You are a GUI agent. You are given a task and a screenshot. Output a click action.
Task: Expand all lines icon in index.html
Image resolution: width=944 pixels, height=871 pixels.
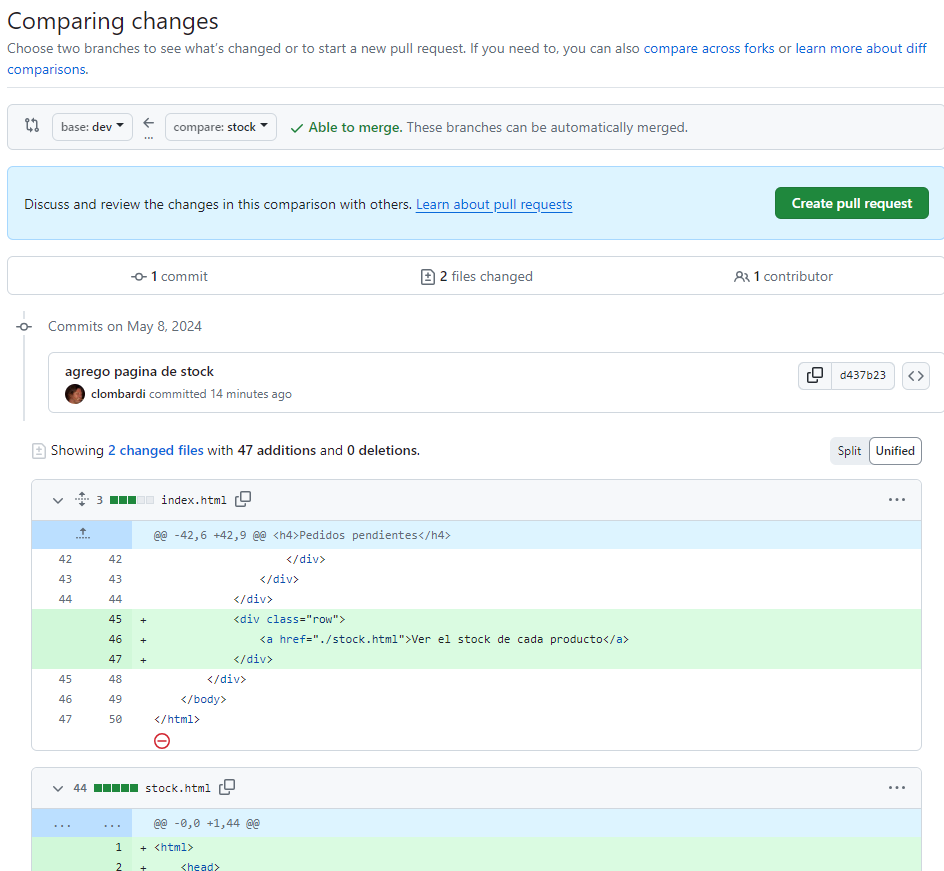coord(82,499)
